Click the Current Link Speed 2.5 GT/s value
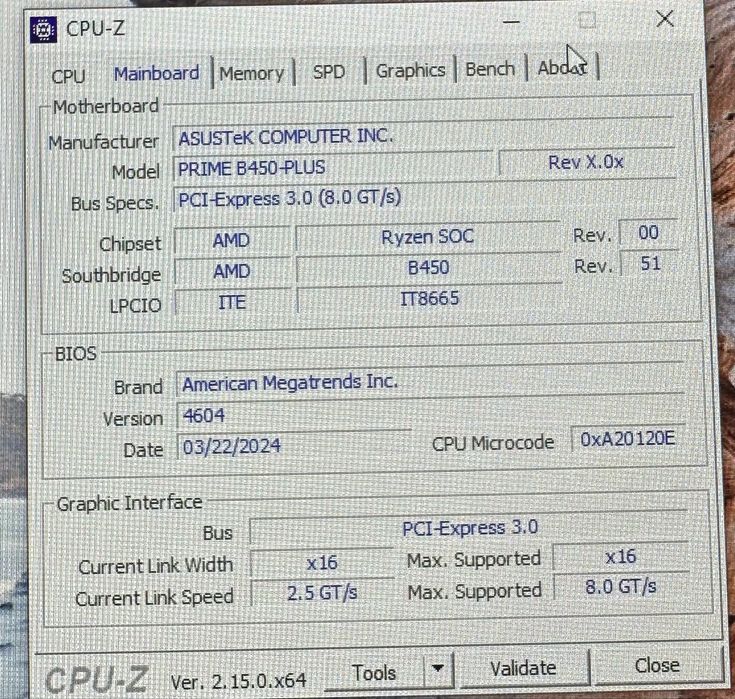 [322, 593]
